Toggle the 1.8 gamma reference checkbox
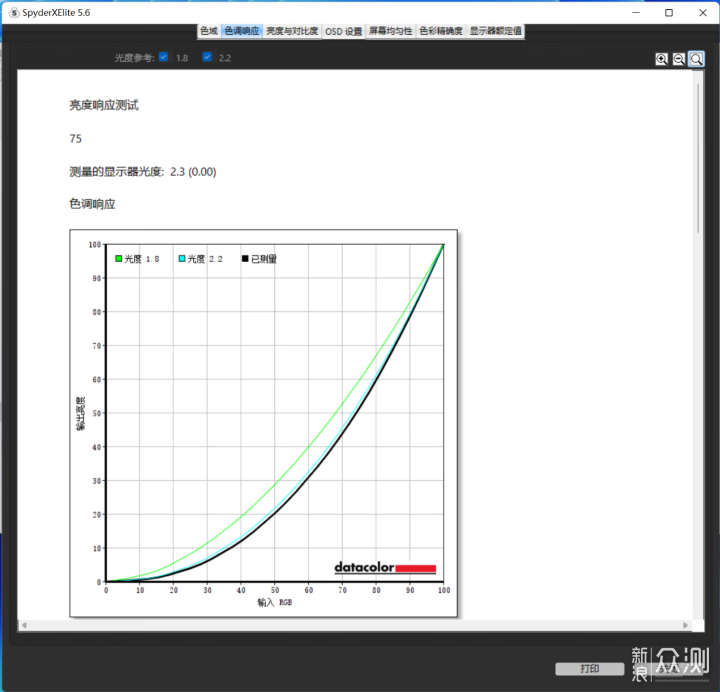The image size is (720, 692). (163, 57)
